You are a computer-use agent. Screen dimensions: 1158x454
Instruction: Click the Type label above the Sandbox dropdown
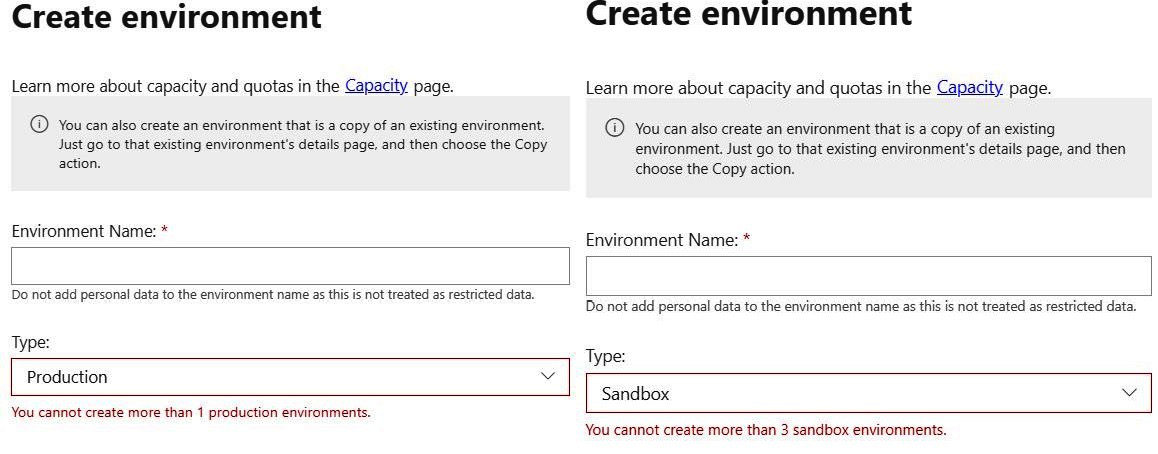(x=605, y=357)
